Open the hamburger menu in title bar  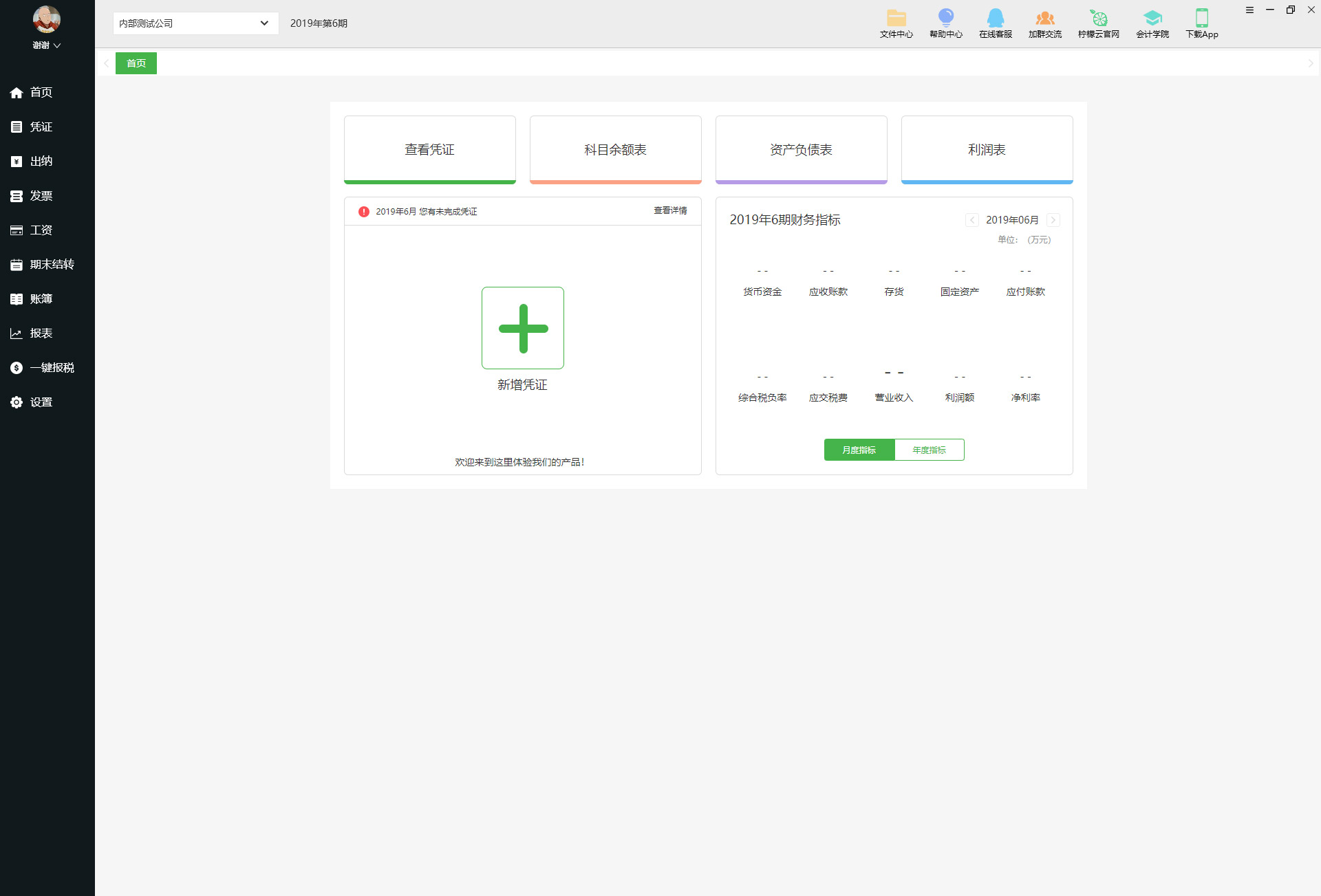pyautogui.click(x=1249, y=10)
